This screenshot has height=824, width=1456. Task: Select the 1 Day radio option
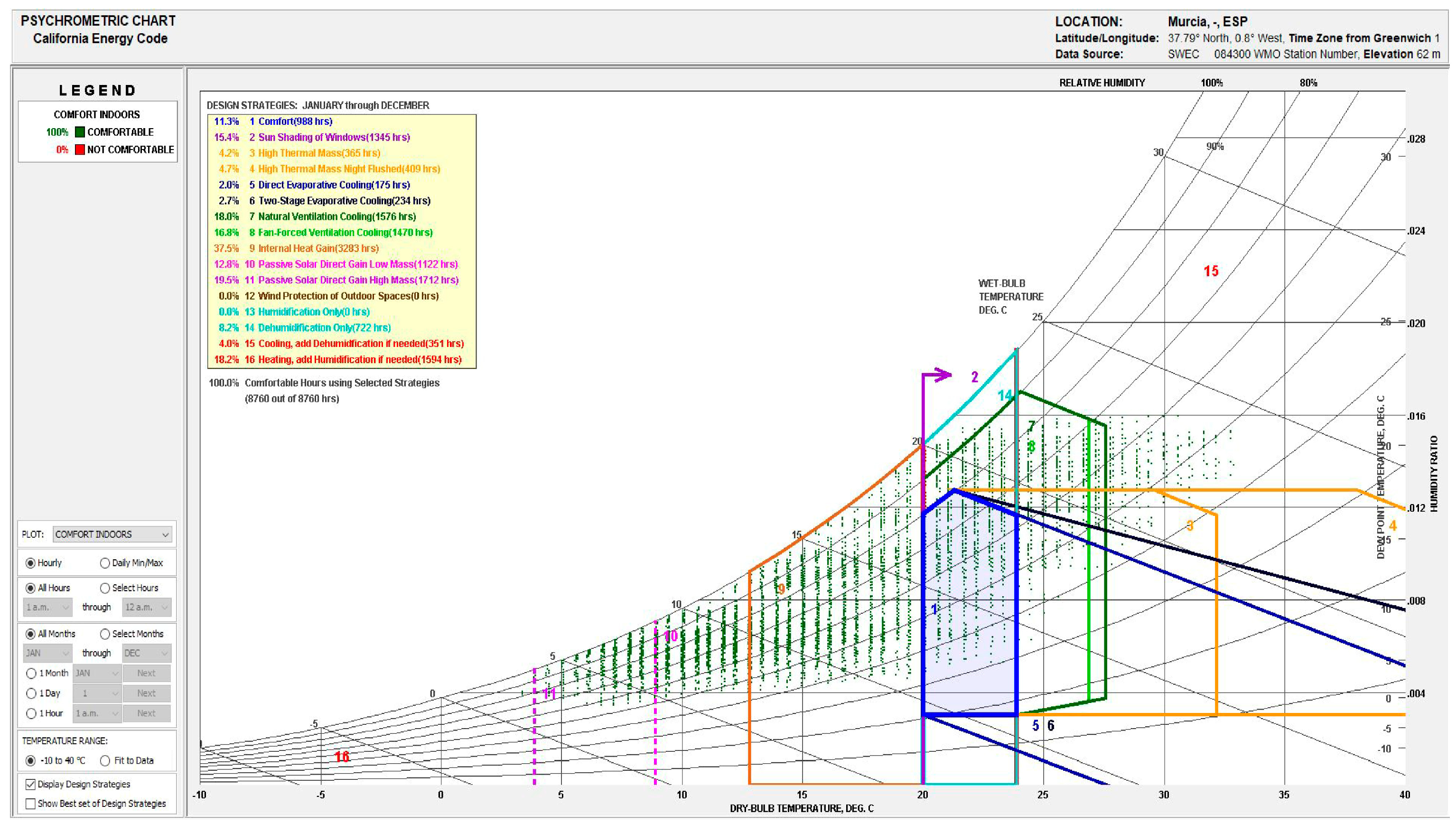tap(31, 693)
